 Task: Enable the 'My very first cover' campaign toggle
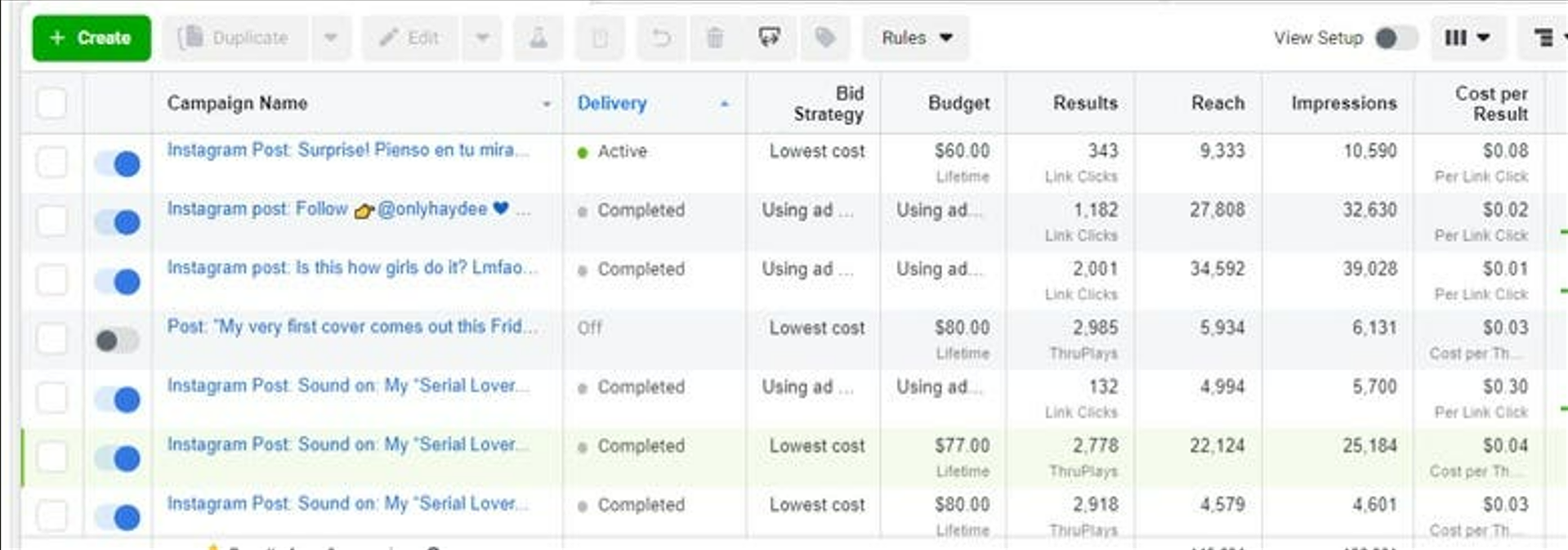(117, 340)
